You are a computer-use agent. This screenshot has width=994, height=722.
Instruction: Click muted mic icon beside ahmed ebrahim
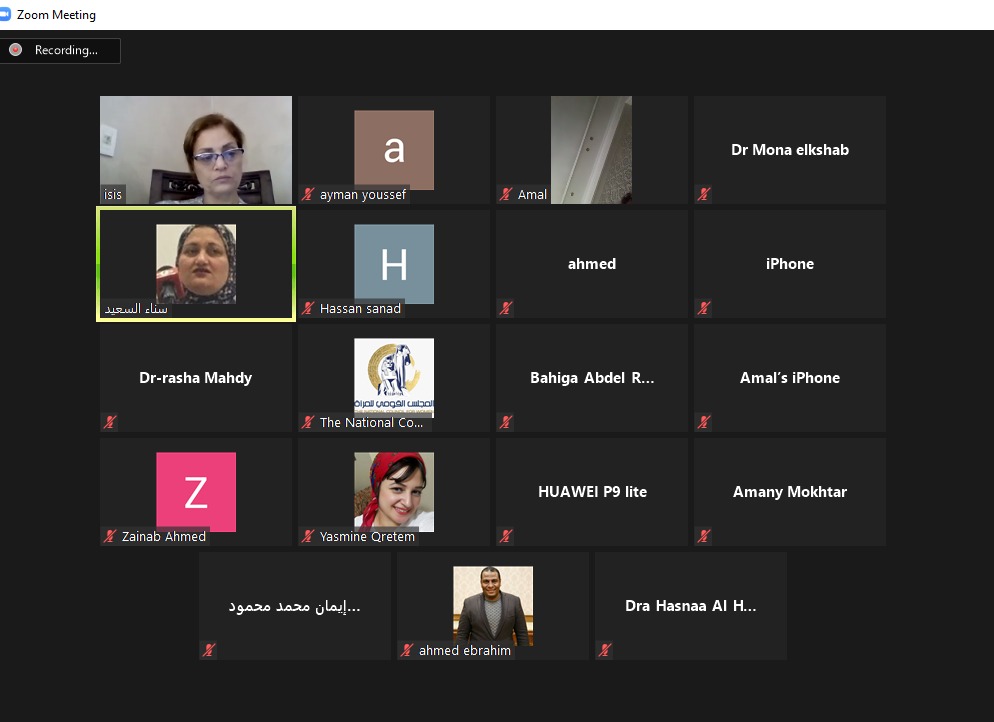point(407,650)
